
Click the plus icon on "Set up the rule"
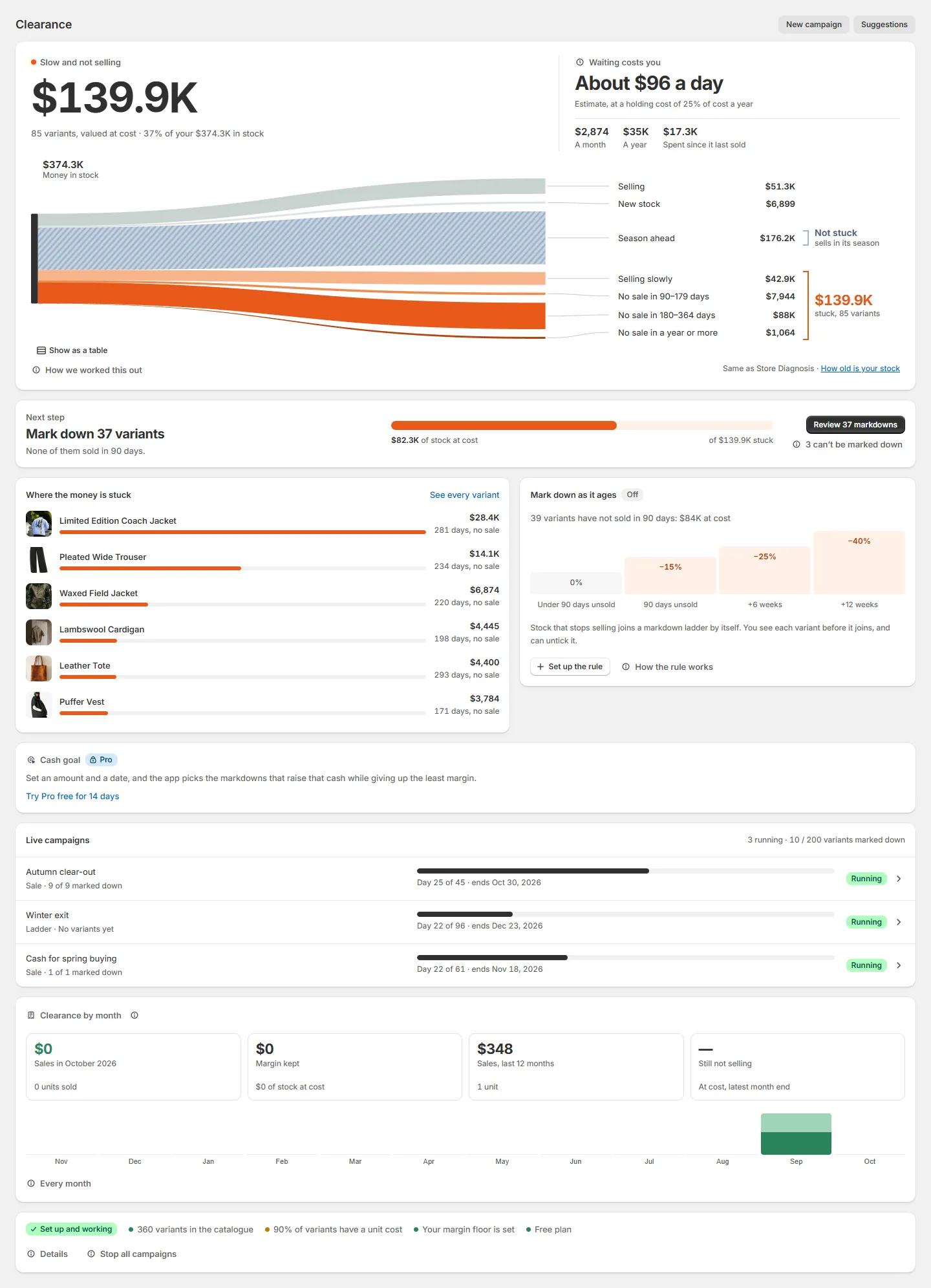[540, 667]
